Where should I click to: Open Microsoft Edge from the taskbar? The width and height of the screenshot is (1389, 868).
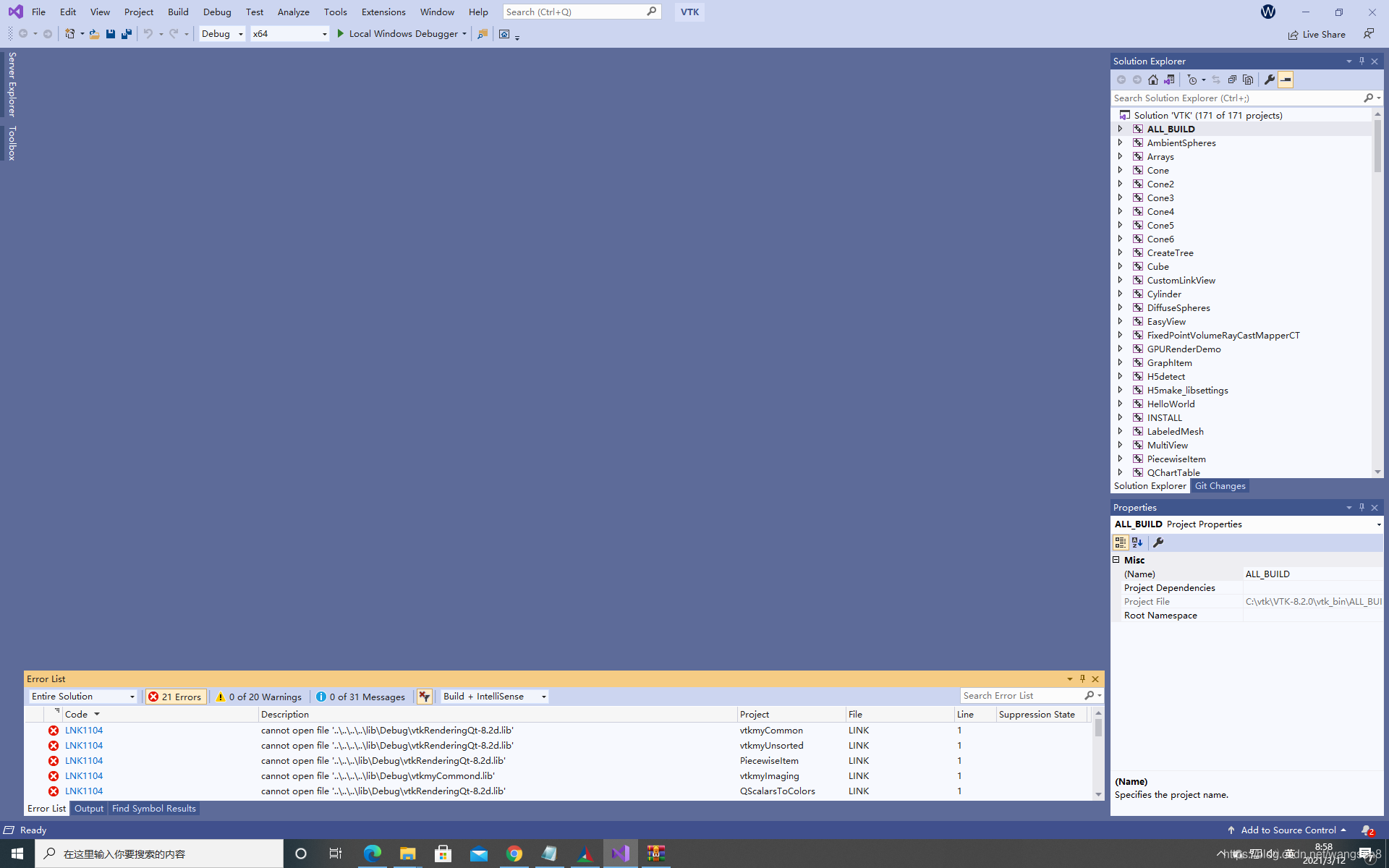[x=372, y=854]
